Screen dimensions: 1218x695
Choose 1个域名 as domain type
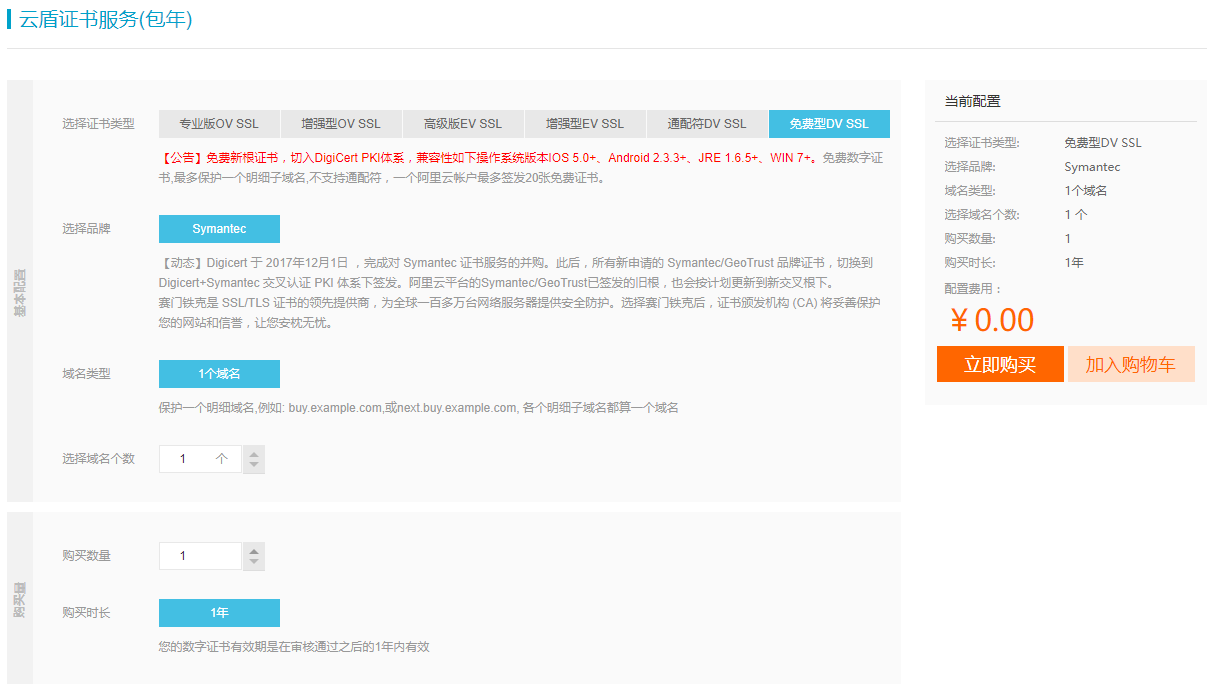(x=219, y=374)
